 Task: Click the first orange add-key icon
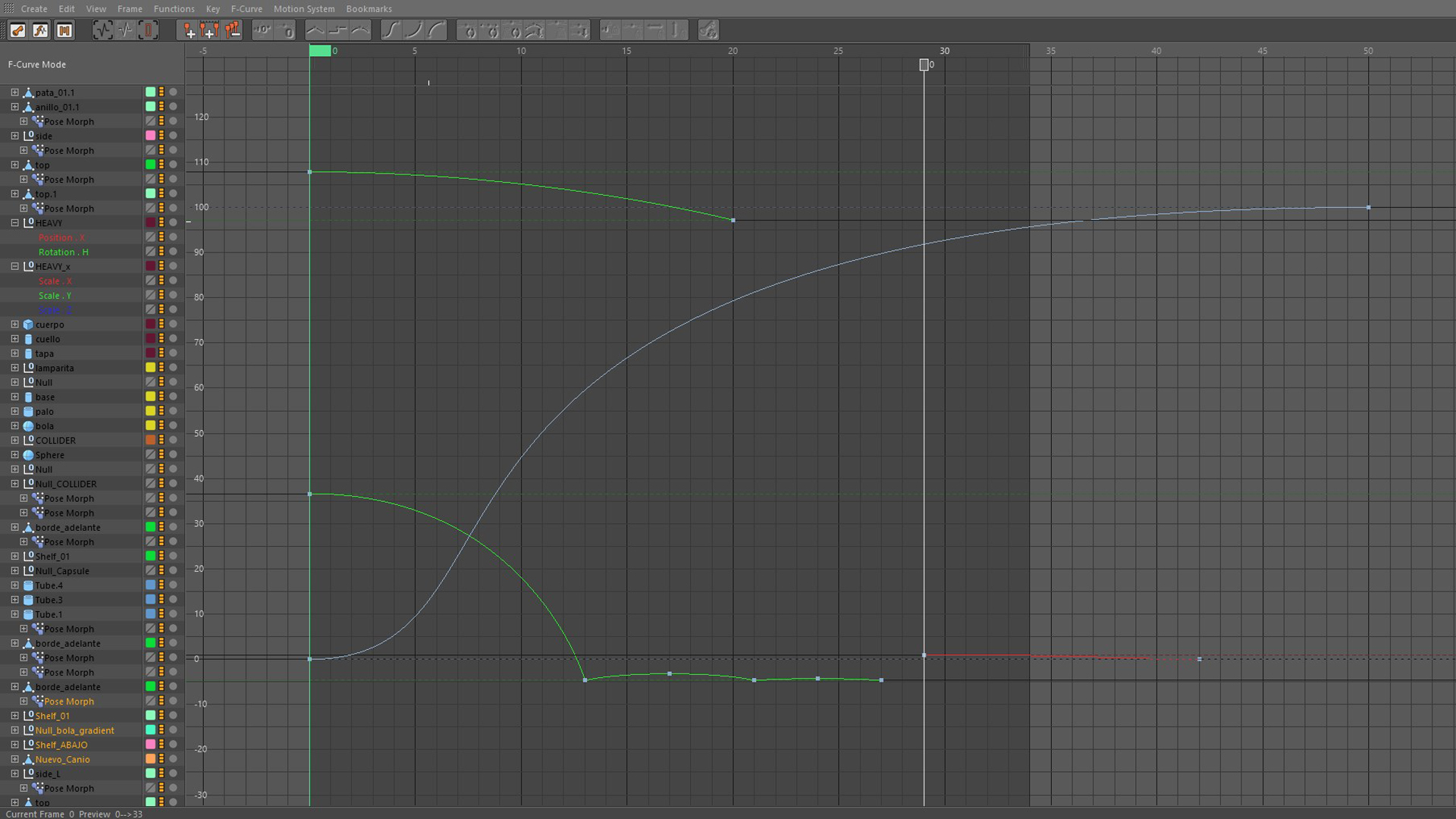(188, 30)
